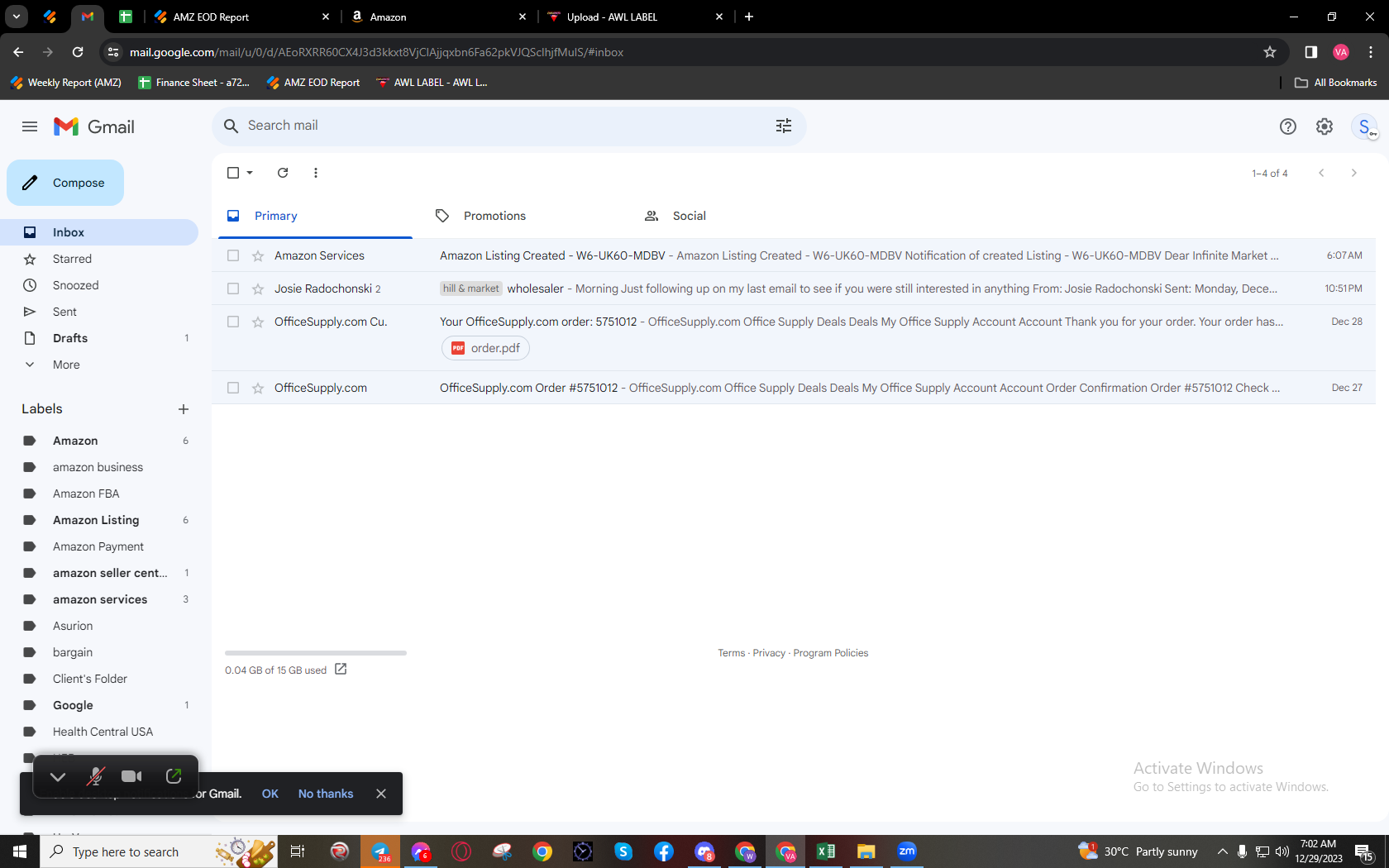1389x868 pixels.
Task: Toggle the camera in floating meeting controls
Action: pyautogui.click(x=131, y=776)
